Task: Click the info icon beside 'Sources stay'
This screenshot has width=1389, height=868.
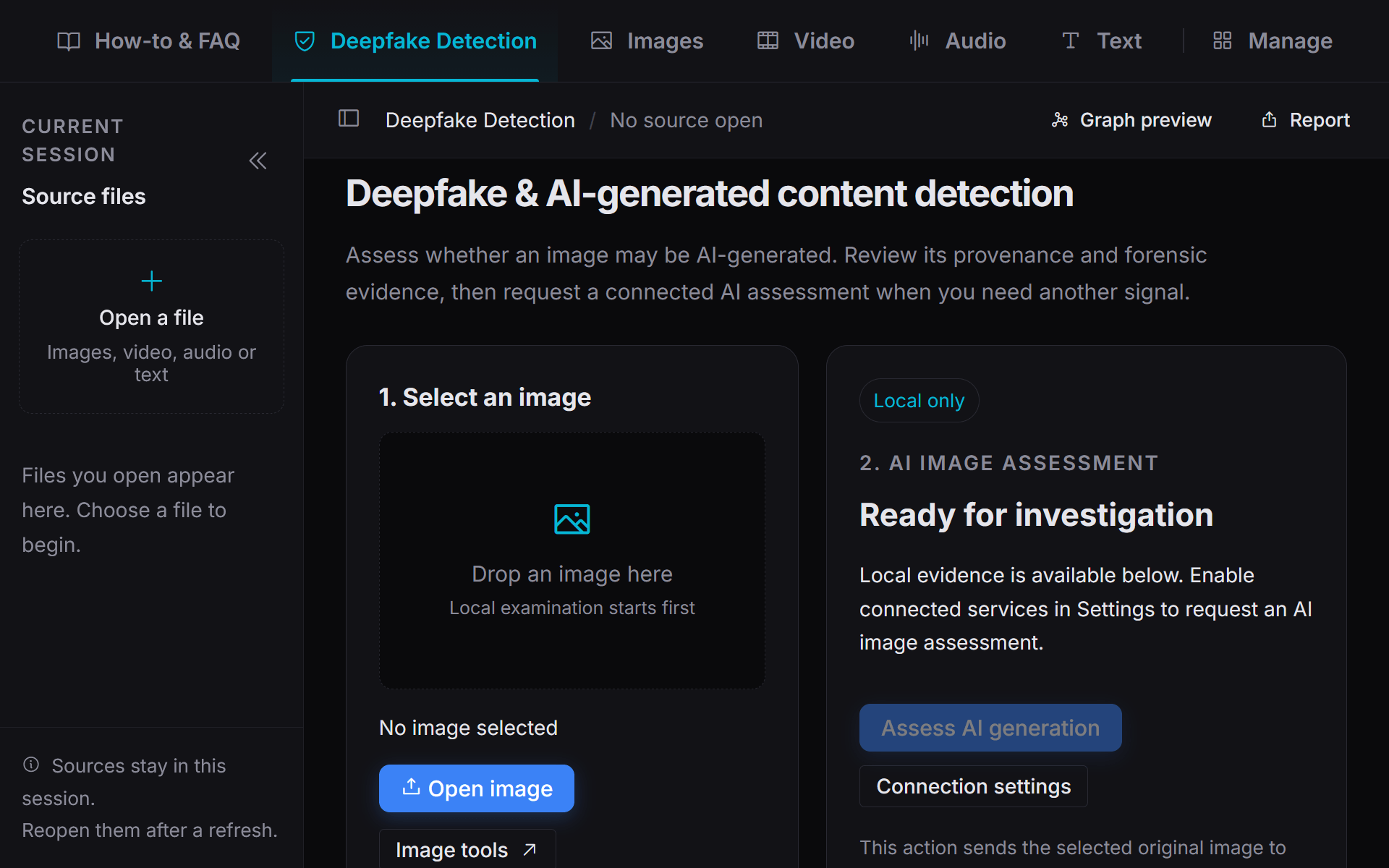Action: click(x=31, y=765)
